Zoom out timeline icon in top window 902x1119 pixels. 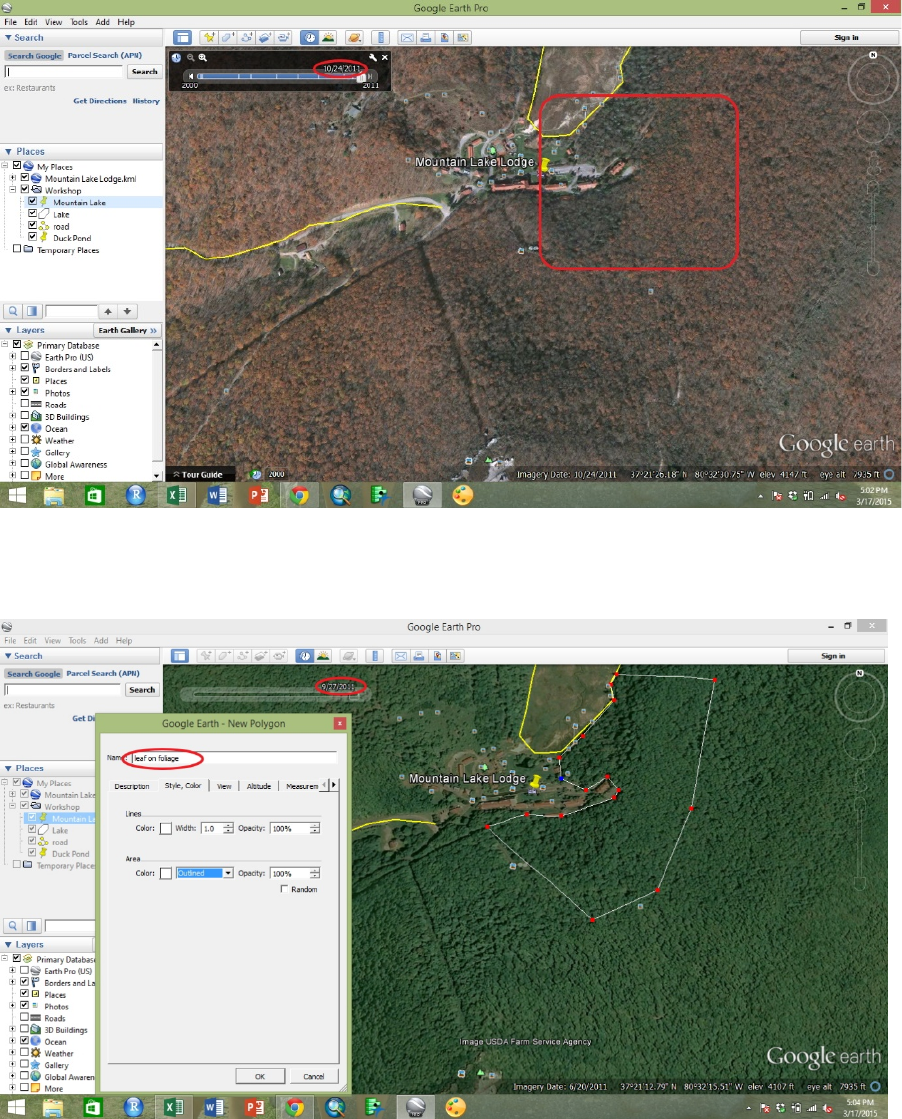point(191,58)
